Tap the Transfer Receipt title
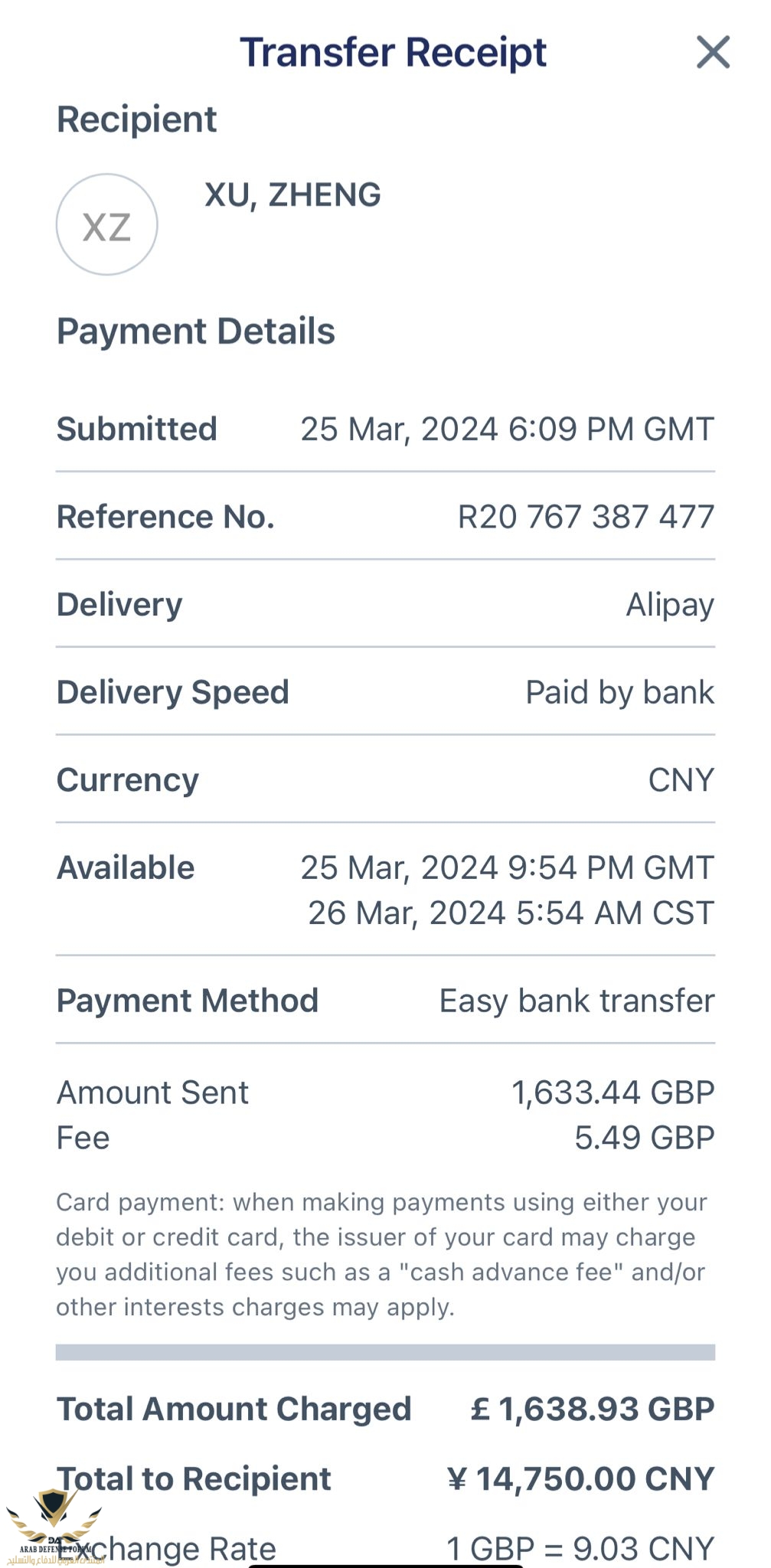Screen dimensions: 771x1568 (393, 53)
